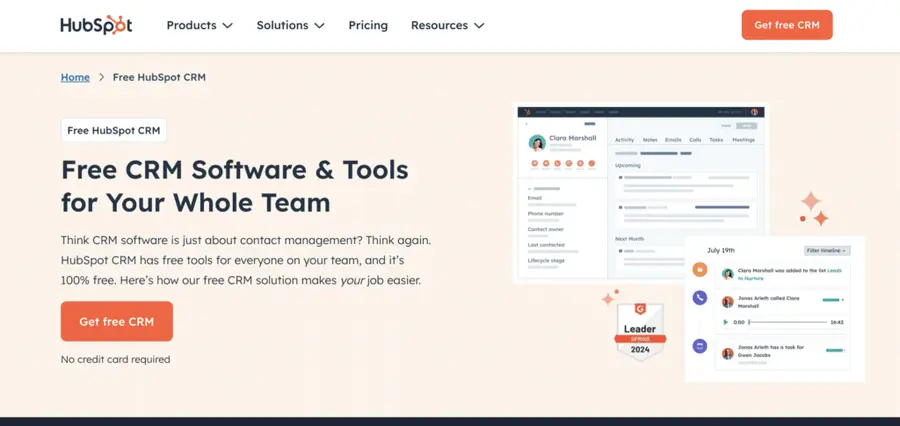The height and width of the screenshot is (426, 900).
Task: Click the No credit card required text
Action: 115,359
